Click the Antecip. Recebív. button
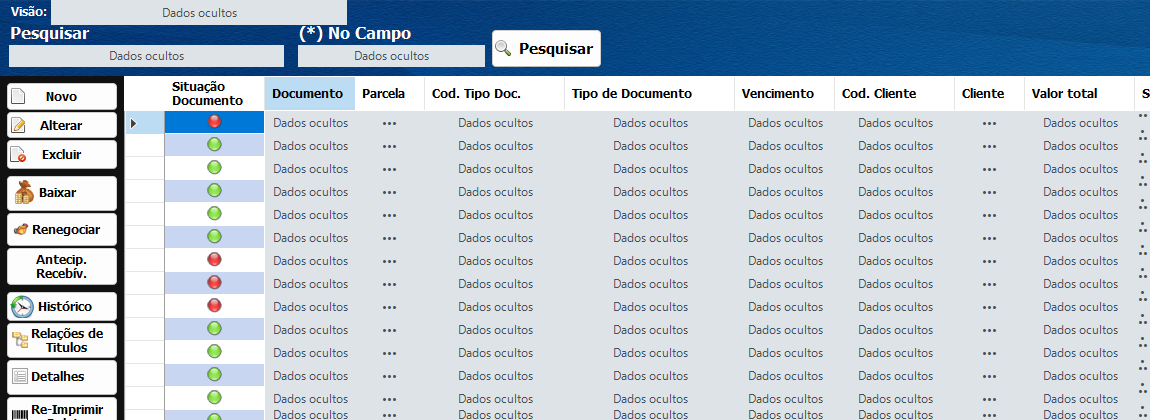 click(62, 267)
